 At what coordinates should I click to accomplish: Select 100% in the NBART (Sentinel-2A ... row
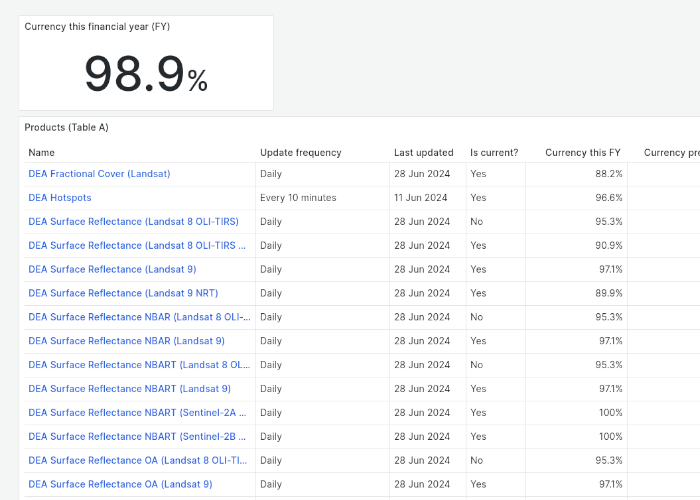point(611,412)
